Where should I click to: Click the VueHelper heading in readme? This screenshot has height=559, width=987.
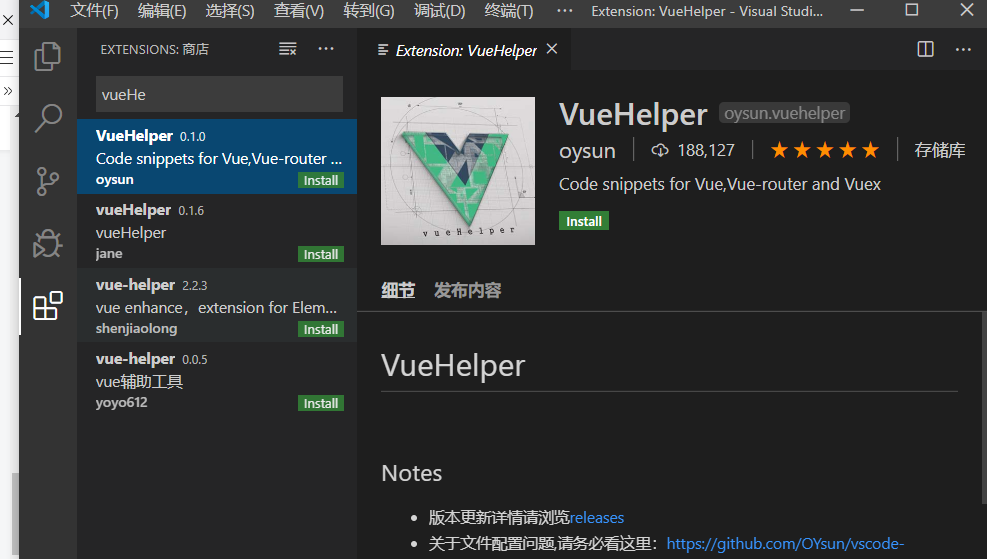[x=453, y=366]
